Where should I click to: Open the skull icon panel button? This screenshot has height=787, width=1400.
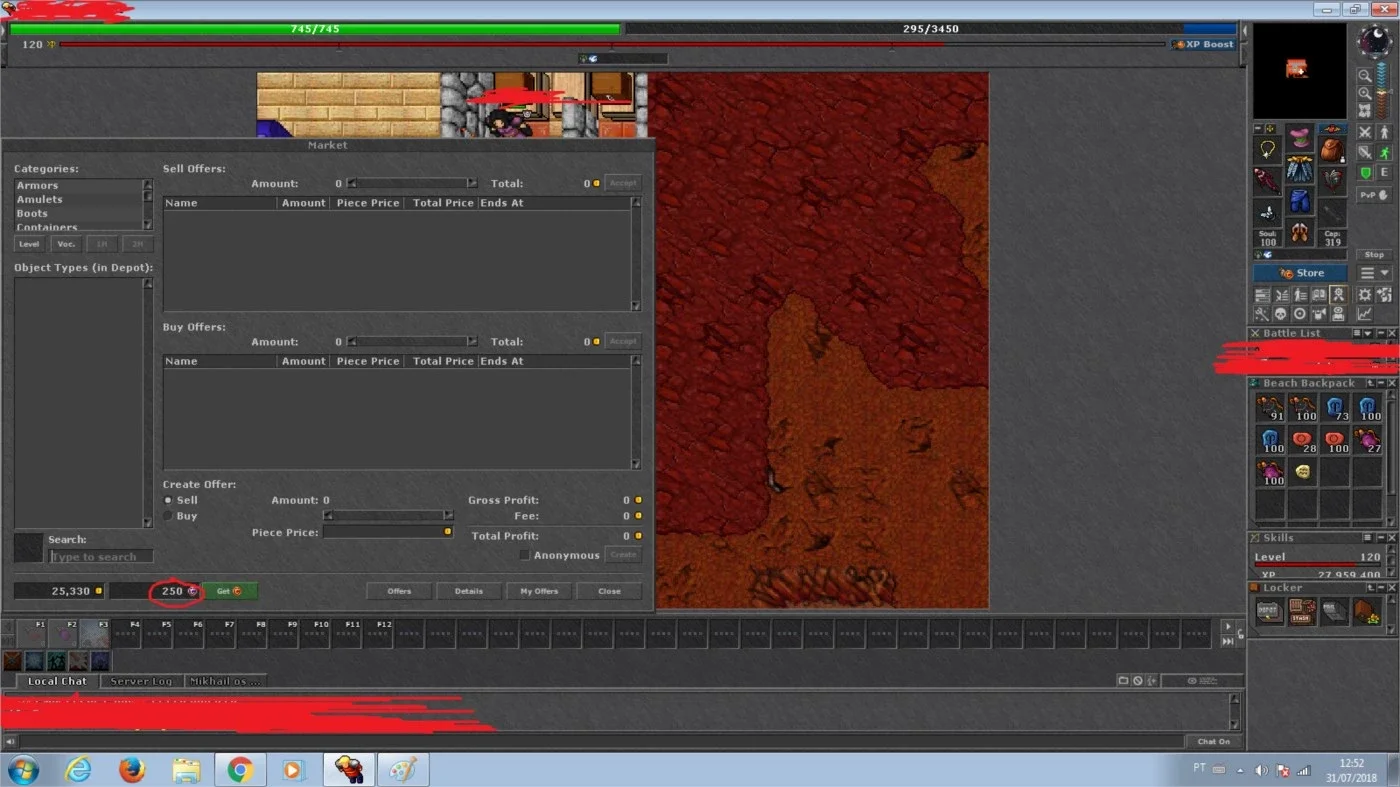point(1281,313)
